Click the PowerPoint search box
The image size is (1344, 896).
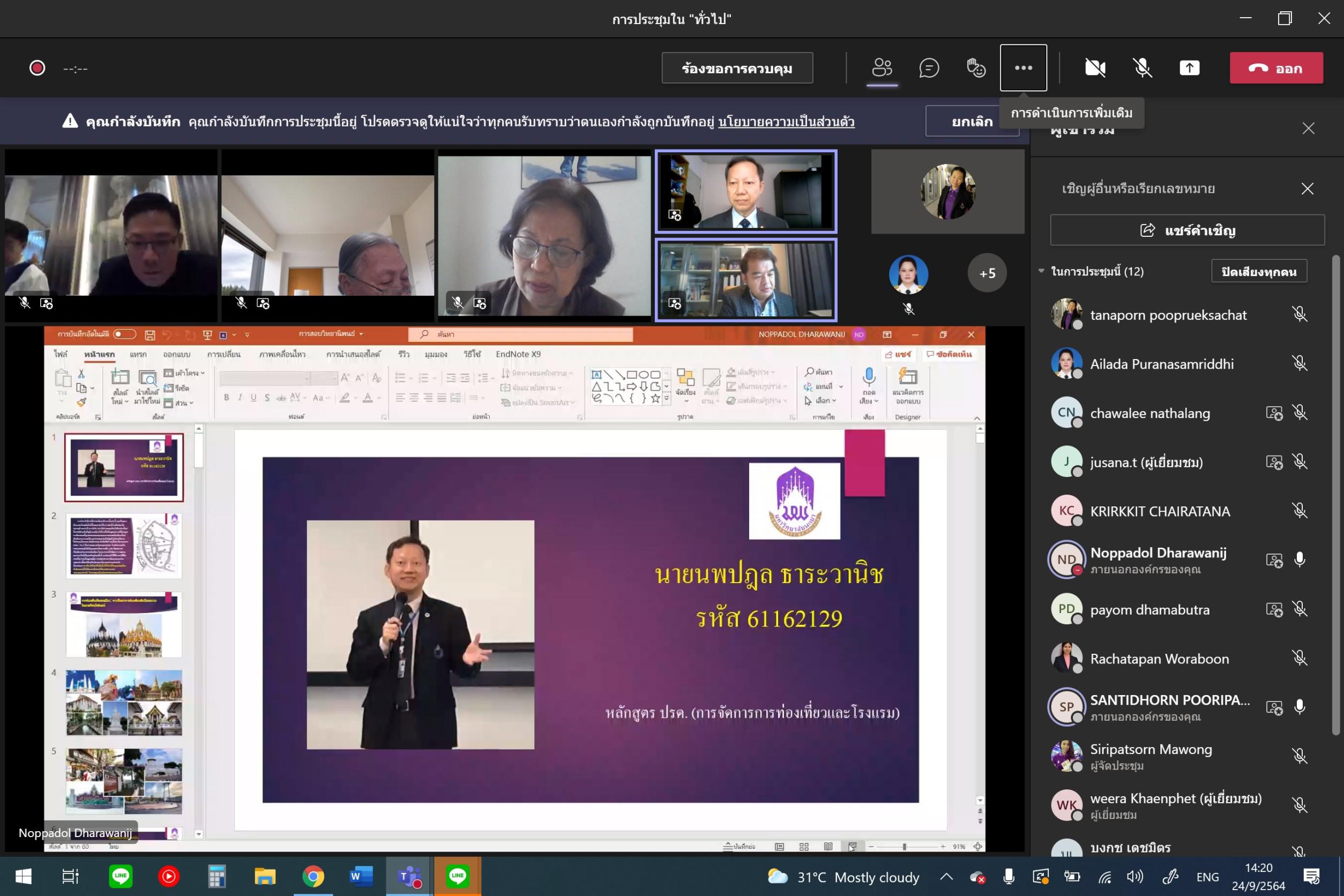point(520,334)
